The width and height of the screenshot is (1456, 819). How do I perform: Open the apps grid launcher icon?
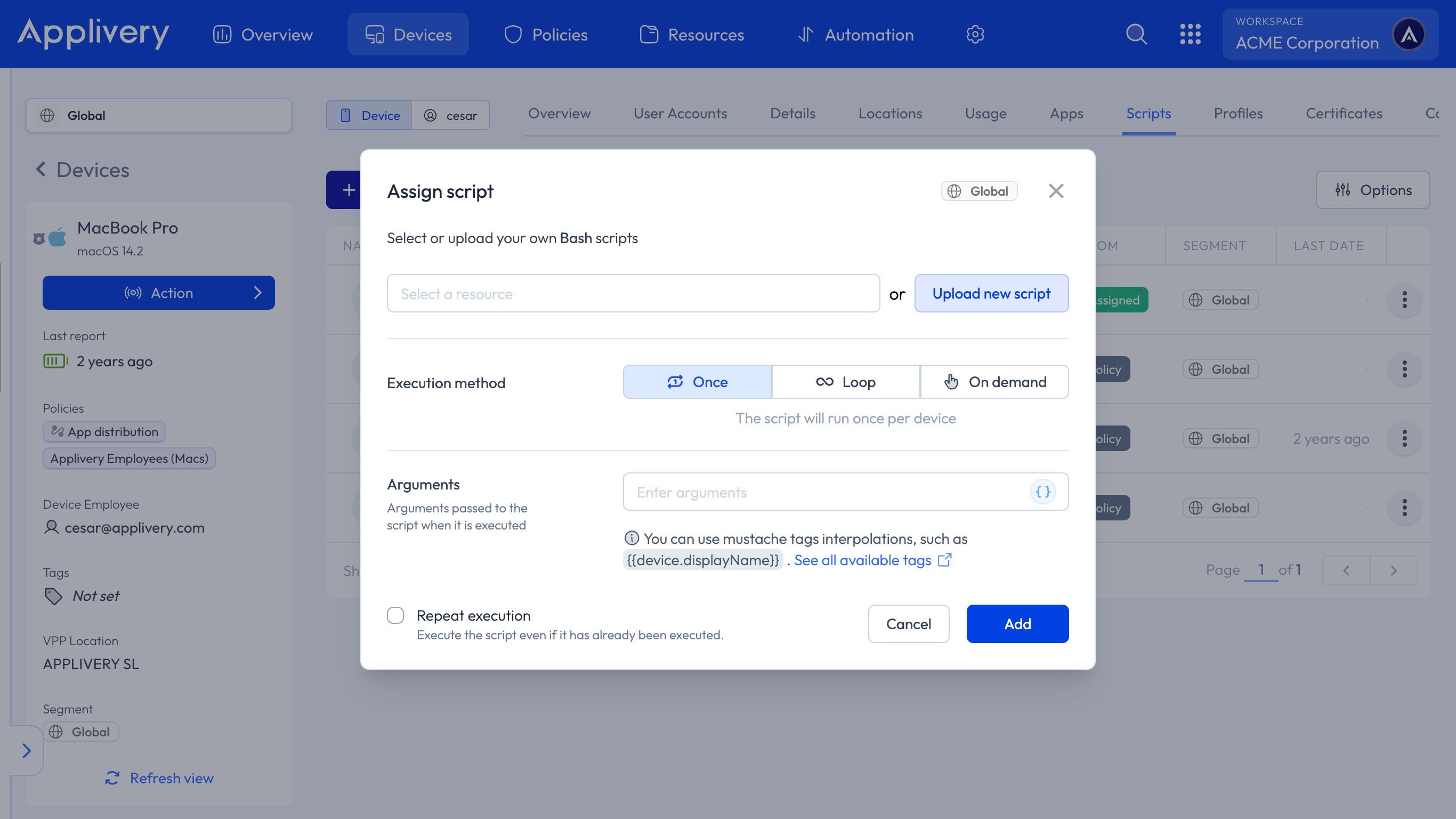[1191, 34]
